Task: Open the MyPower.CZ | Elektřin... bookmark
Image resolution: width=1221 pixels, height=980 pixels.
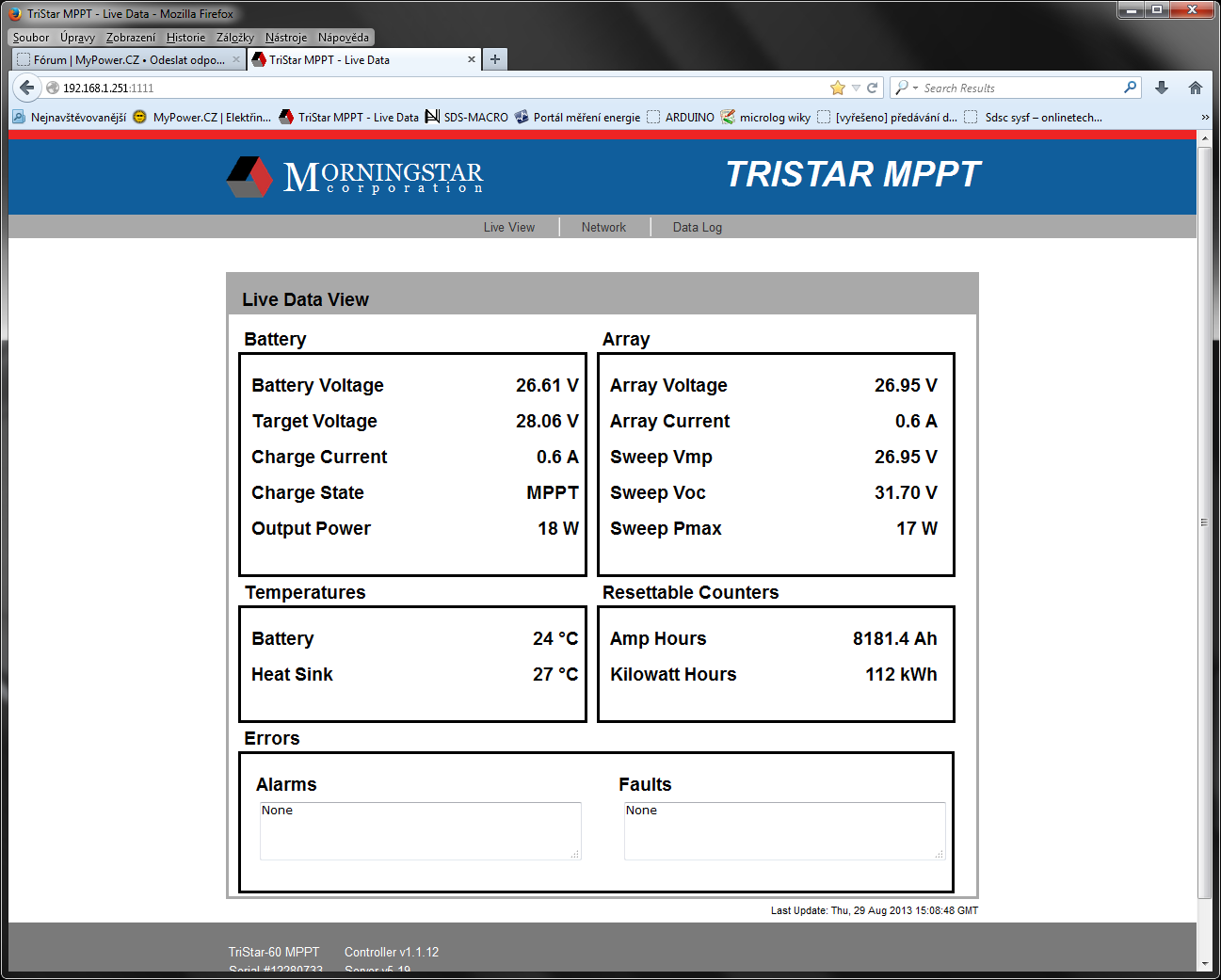Action: (201, 117)
